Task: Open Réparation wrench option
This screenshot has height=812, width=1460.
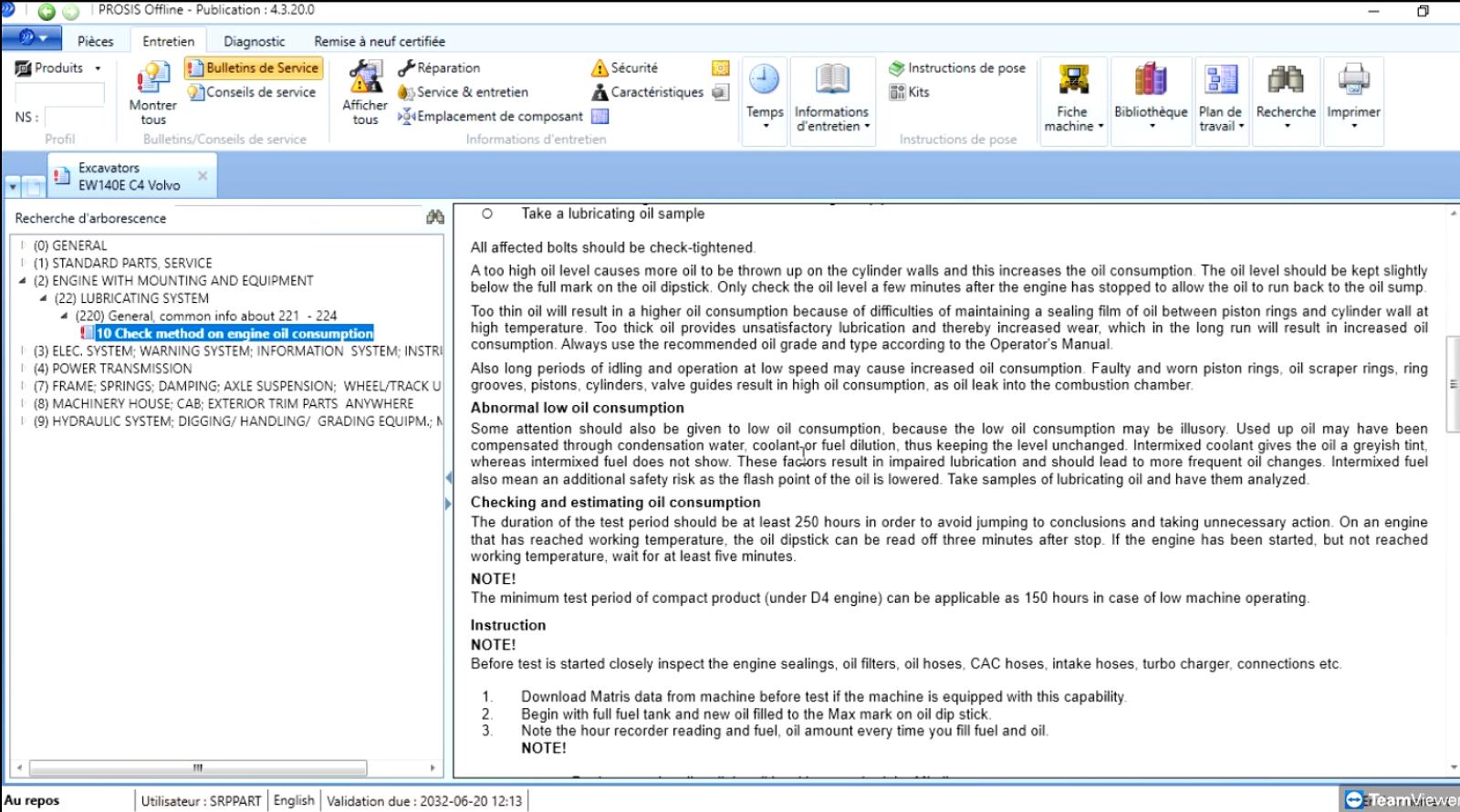Action: click(x=439, y=68)
